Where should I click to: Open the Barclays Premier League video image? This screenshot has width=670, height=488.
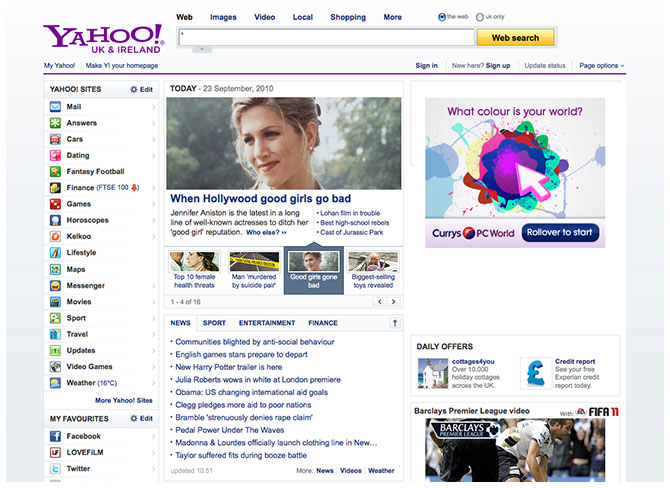click(515, 450)
